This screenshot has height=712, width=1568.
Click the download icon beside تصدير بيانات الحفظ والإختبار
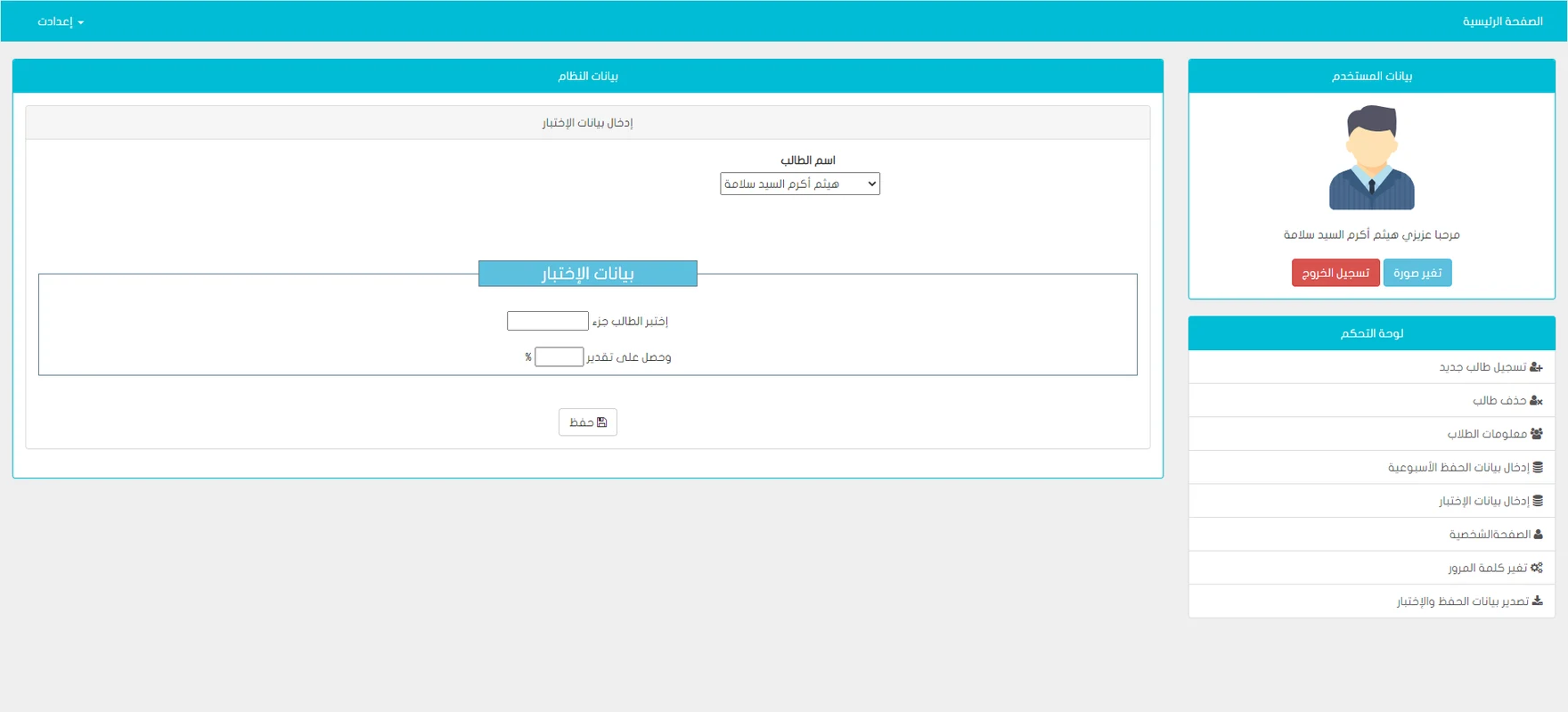click(x=1538, y=602)
